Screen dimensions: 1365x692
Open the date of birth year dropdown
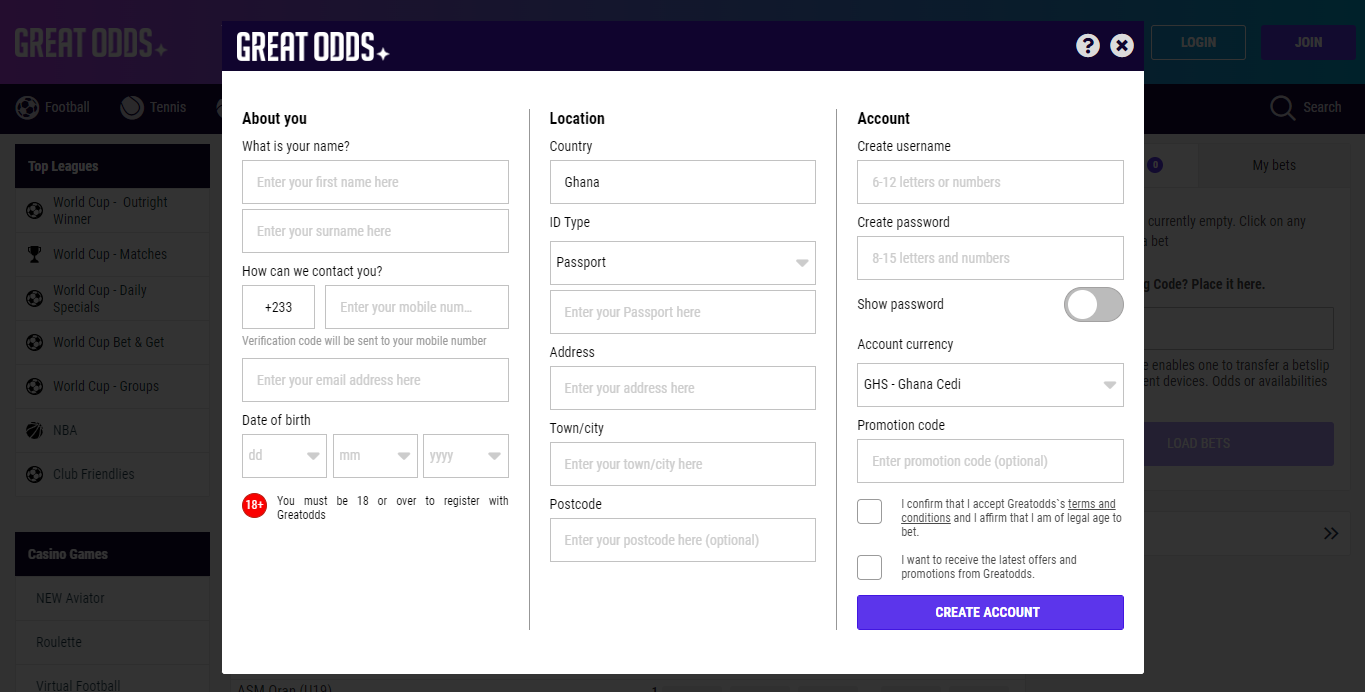coord(465,456)
